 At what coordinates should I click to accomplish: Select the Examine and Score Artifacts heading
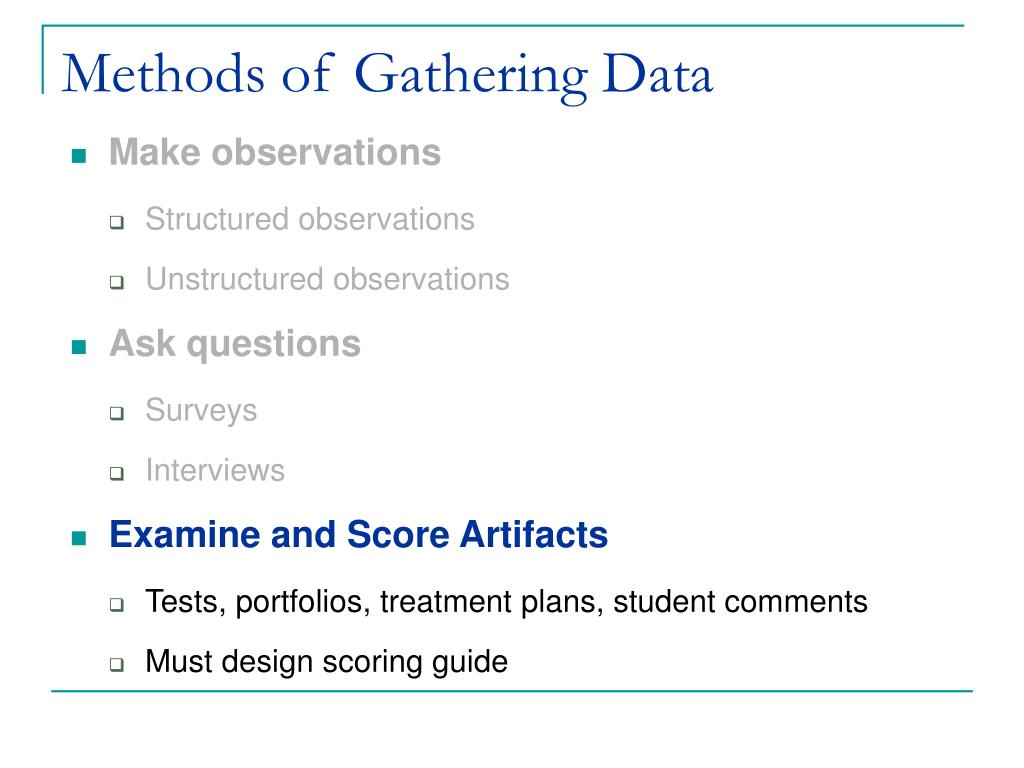(359, 534)
